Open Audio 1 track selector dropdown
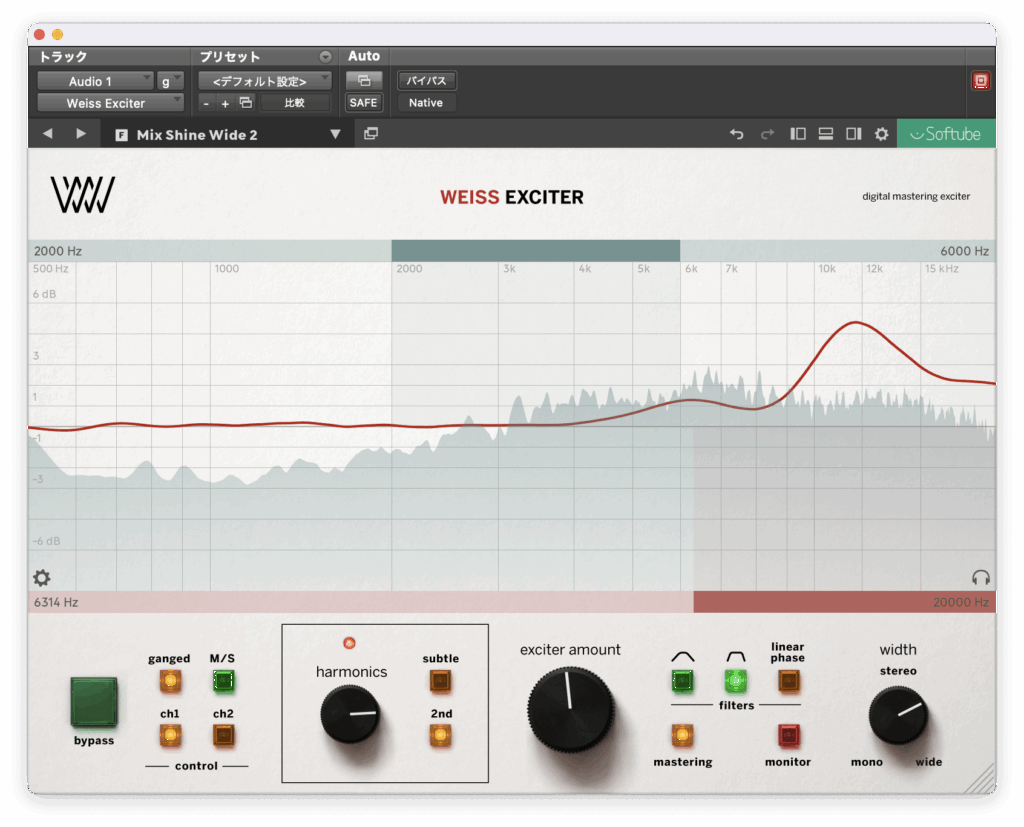The height and width of the screenshot is (827, 1024). point(95,81)
